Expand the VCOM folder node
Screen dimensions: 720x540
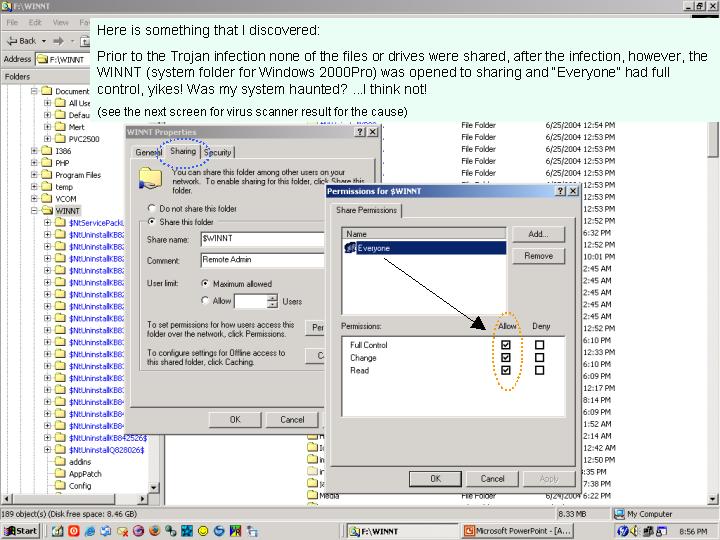point(34,198)
